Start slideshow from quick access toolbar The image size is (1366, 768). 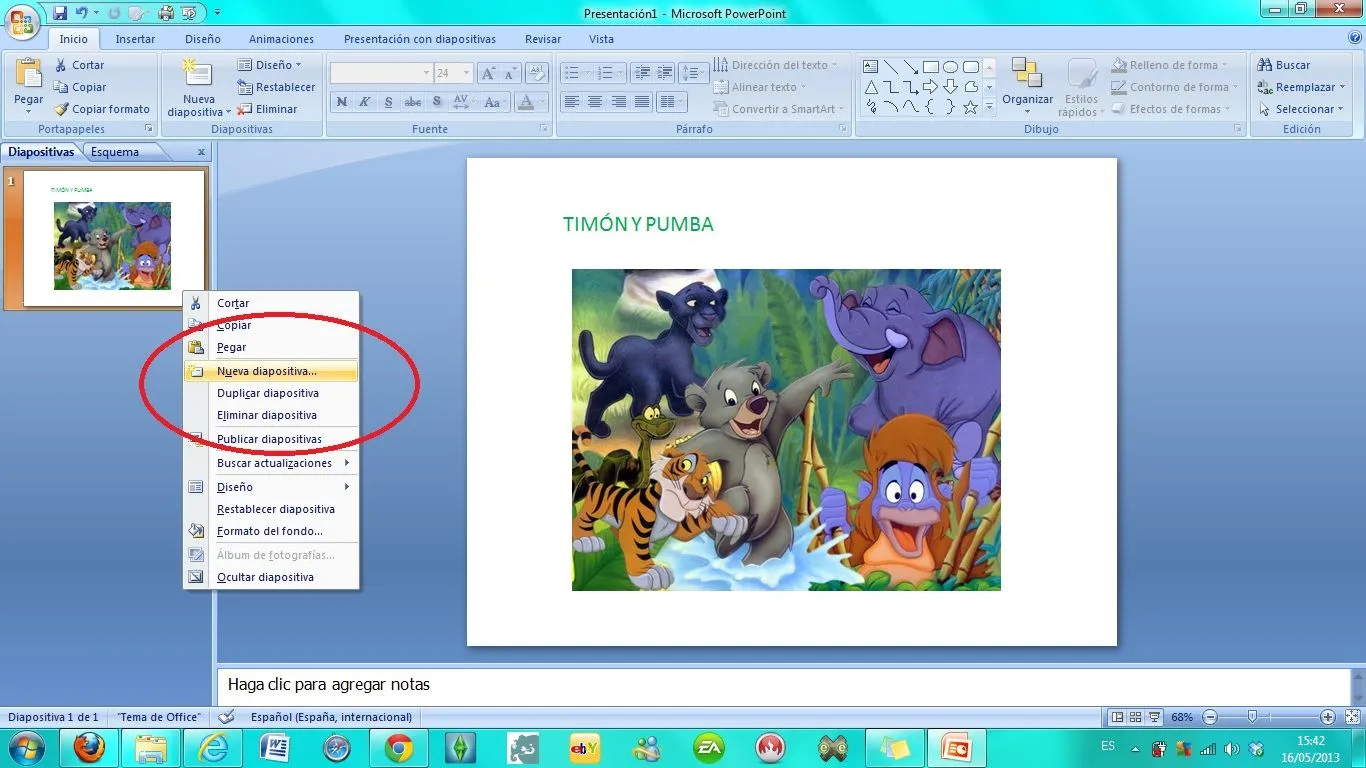(x=188, y=13)
